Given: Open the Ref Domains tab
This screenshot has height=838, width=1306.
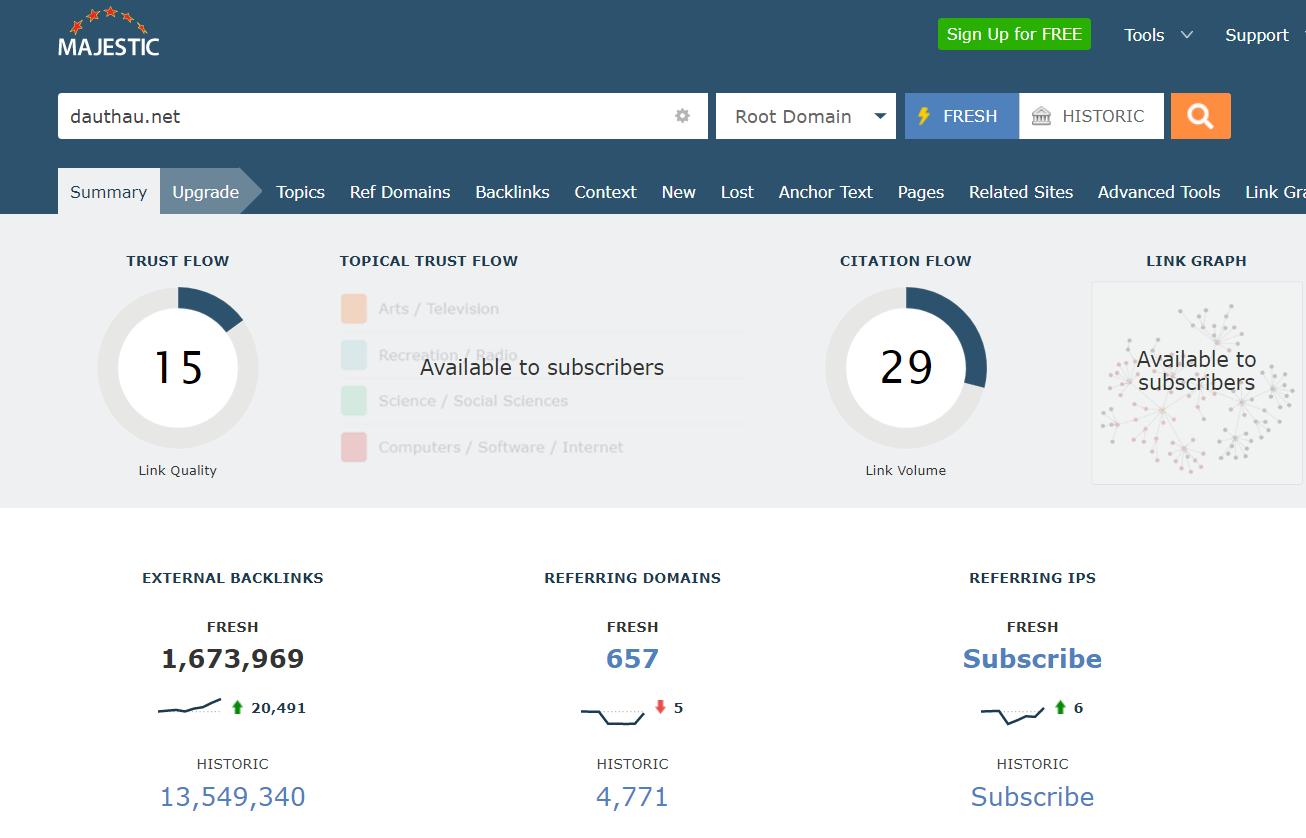Looking at the screenshot, I should click(x=400, y=192).
